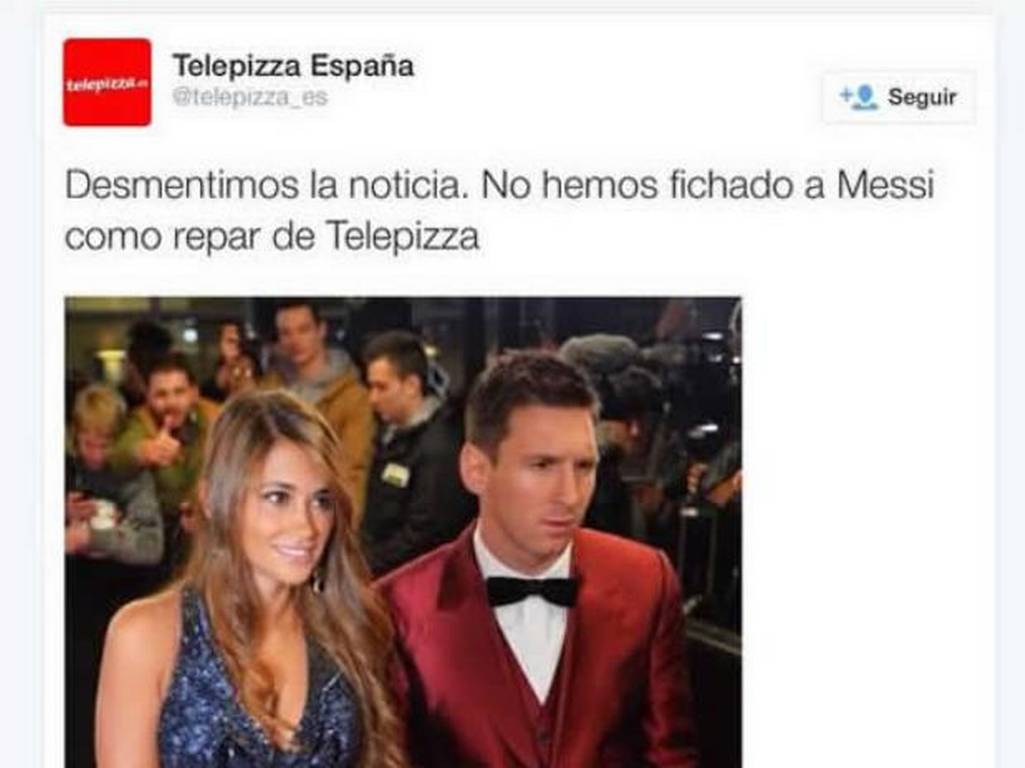Open the Telepizza España profile name
This screenshot has height=768, width=1025.
[294, 66]
